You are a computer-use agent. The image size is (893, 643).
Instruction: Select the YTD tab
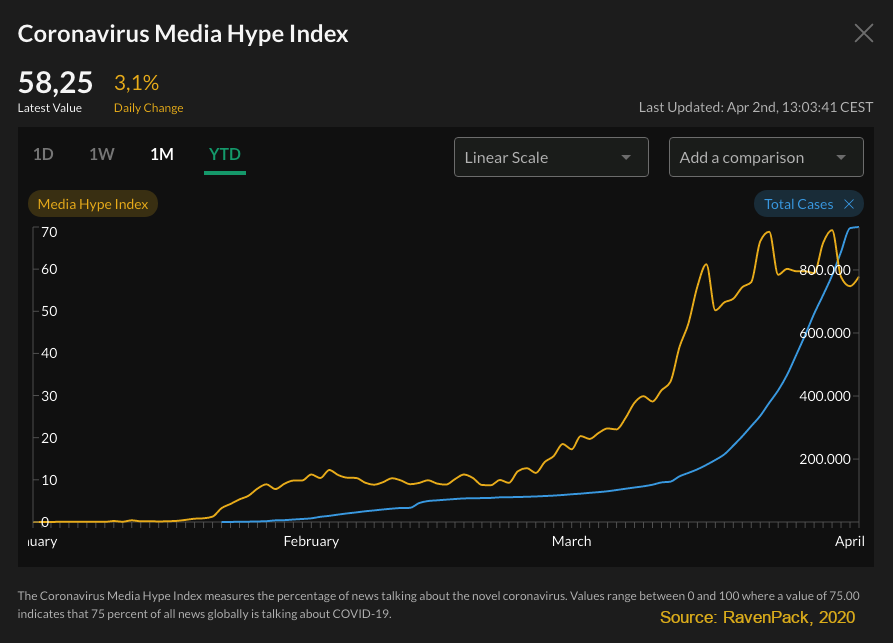click(x=224, y=155)
